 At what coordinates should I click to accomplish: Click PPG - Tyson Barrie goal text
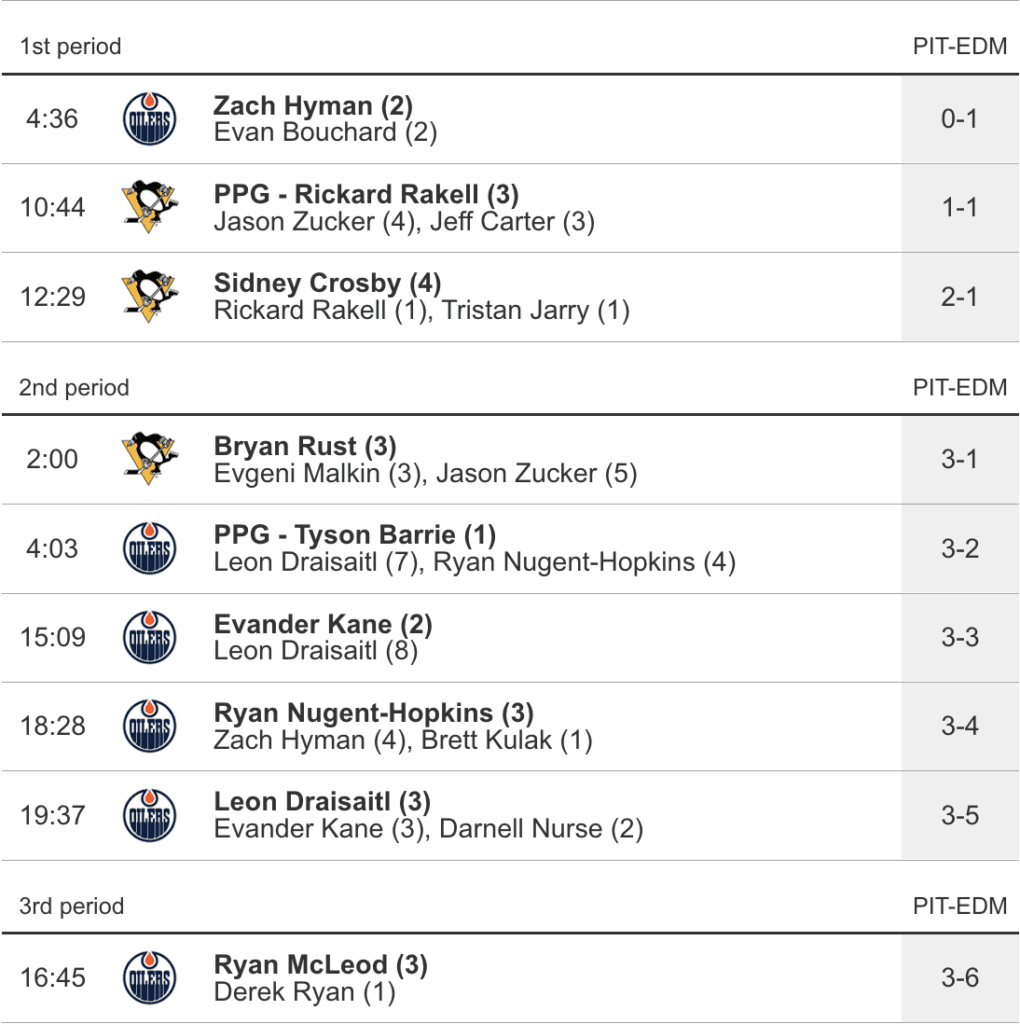click(355, 535)
